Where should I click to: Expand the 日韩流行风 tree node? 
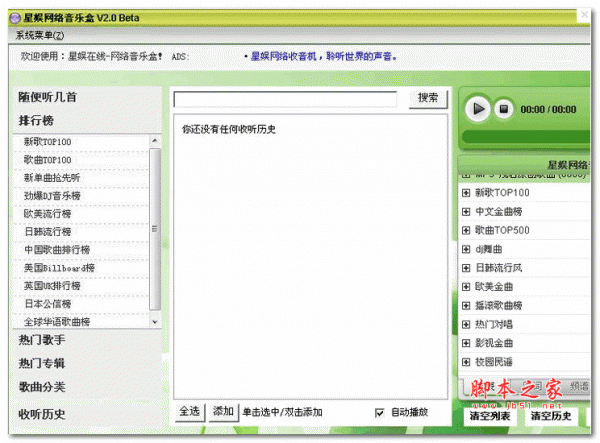pyautogui.click(x=466, y=268)
